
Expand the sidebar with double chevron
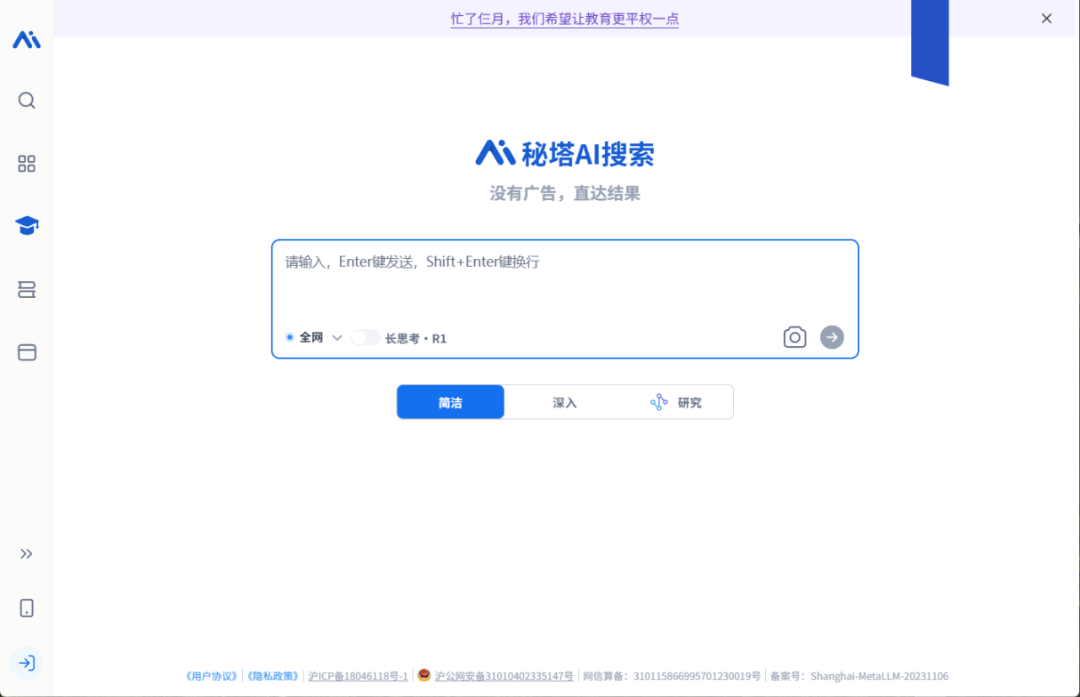pyautogui.click(x=26, y=554)
